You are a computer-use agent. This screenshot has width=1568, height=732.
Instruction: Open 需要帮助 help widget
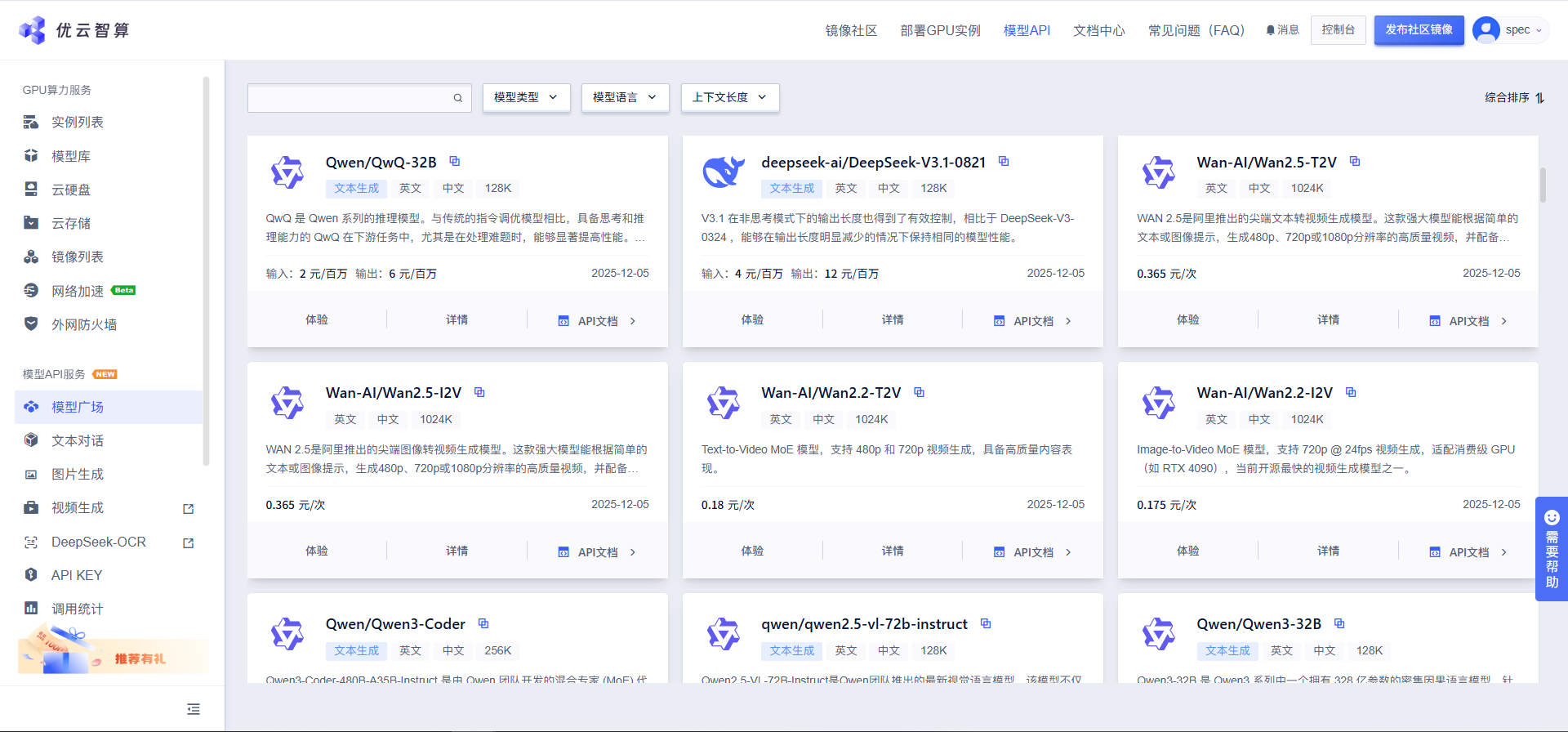point(1552,549)
